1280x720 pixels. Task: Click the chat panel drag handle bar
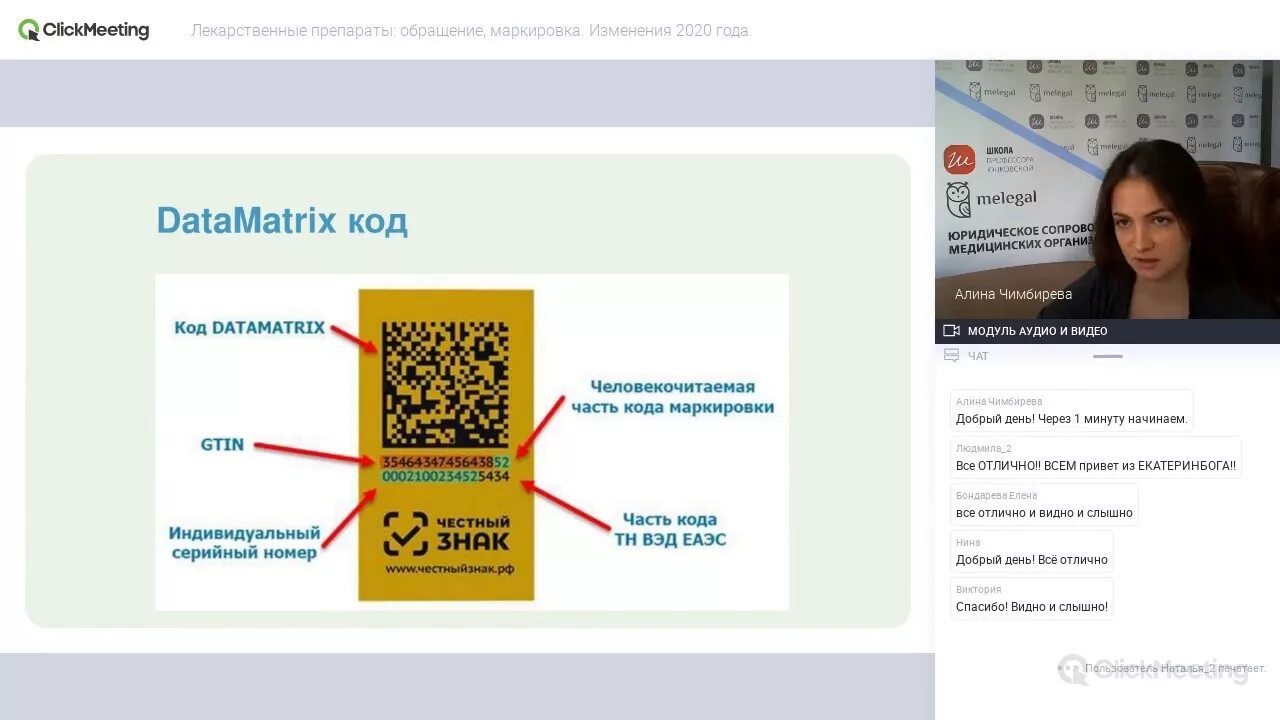(x=1107, y=356)
